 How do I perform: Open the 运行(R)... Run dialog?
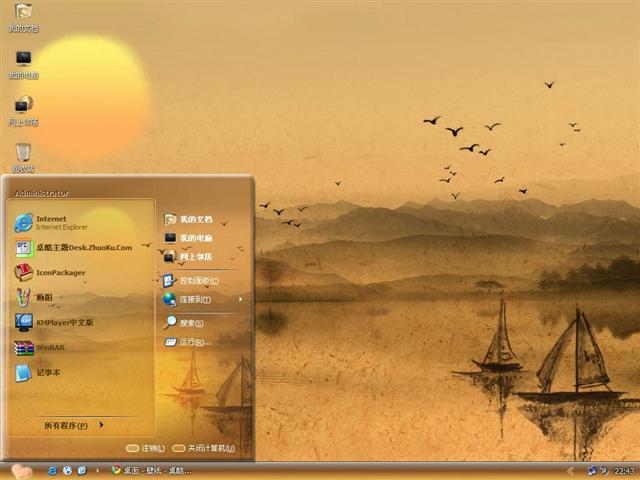pos(188,342)
